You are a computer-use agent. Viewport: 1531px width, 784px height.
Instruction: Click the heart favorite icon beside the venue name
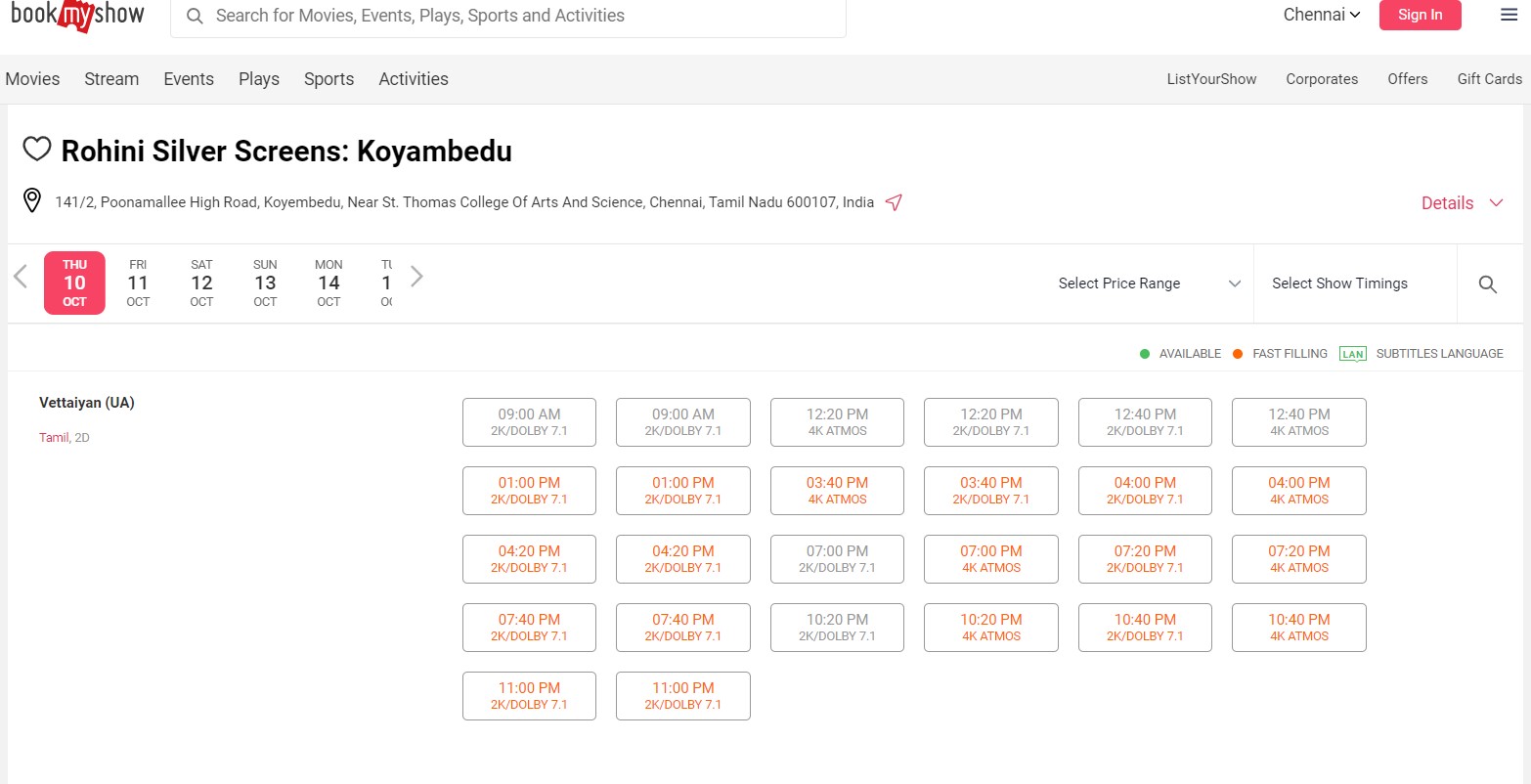pos(36,150)
